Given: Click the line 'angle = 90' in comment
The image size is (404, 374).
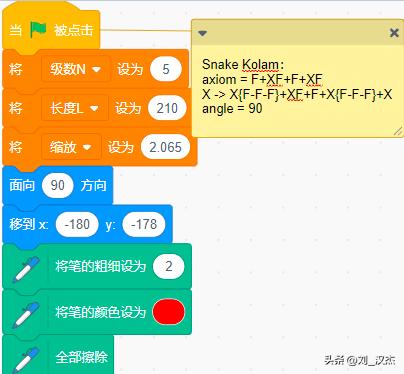Looking at the screenshot, I should click(232, 108).
